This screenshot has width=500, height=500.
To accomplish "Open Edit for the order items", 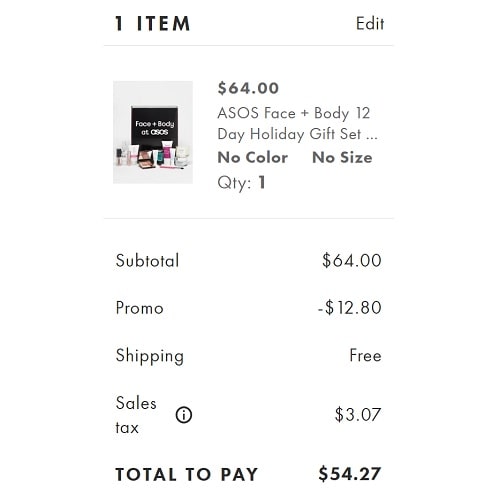I will (x=370, y=24).
